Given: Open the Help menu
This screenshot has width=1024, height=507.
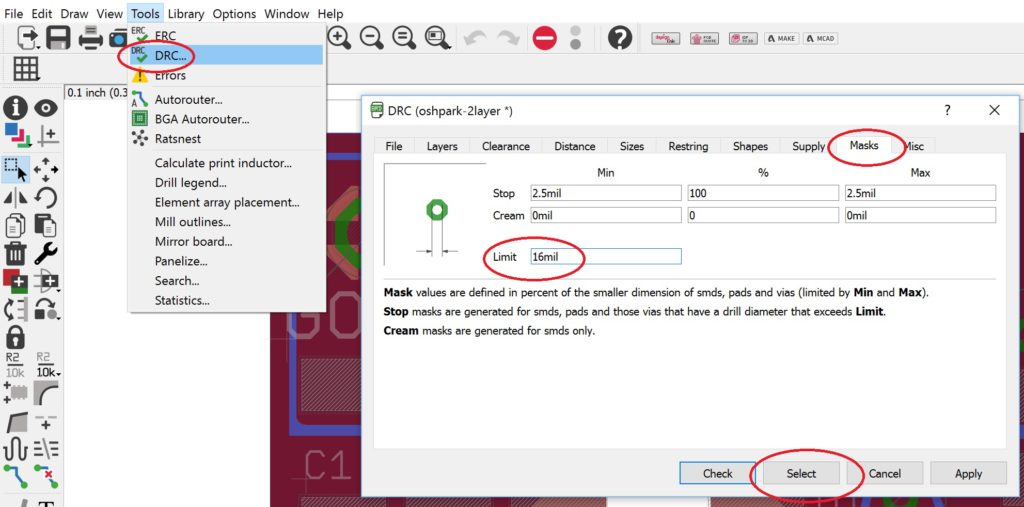Looking at the screenshot, I should [330, 14].
